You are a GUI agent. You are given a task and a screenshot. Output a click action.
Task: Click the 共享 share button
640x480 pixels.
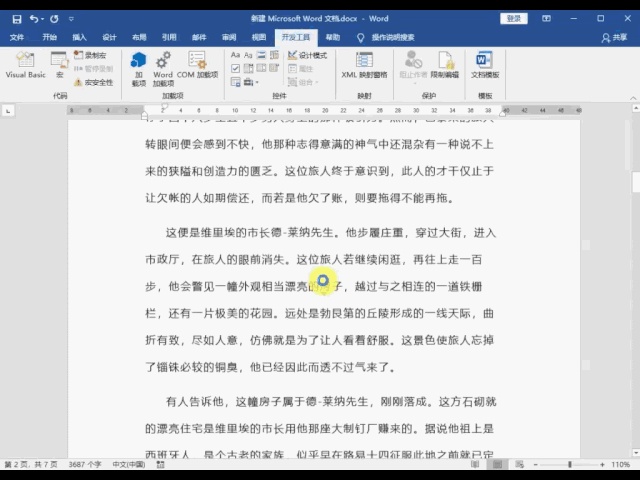(x=614, y=38)
